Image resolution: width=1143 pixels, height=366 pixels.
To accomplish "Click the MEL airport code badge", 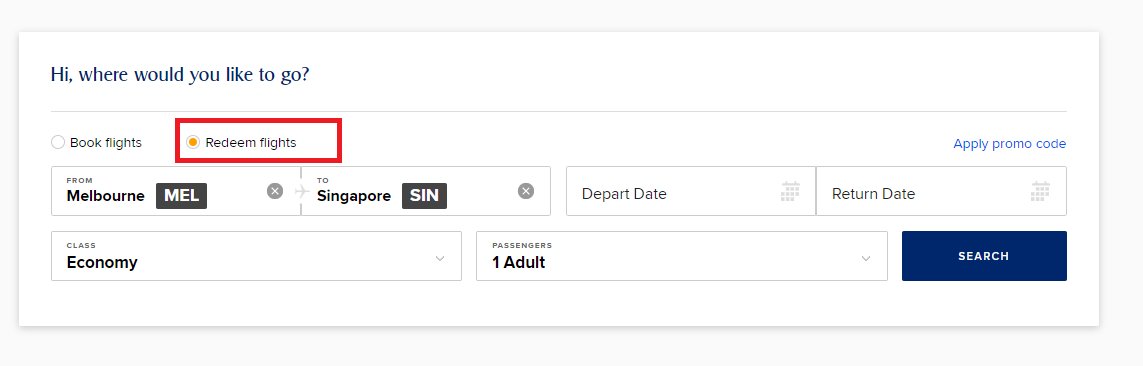I will click(182, 195).
